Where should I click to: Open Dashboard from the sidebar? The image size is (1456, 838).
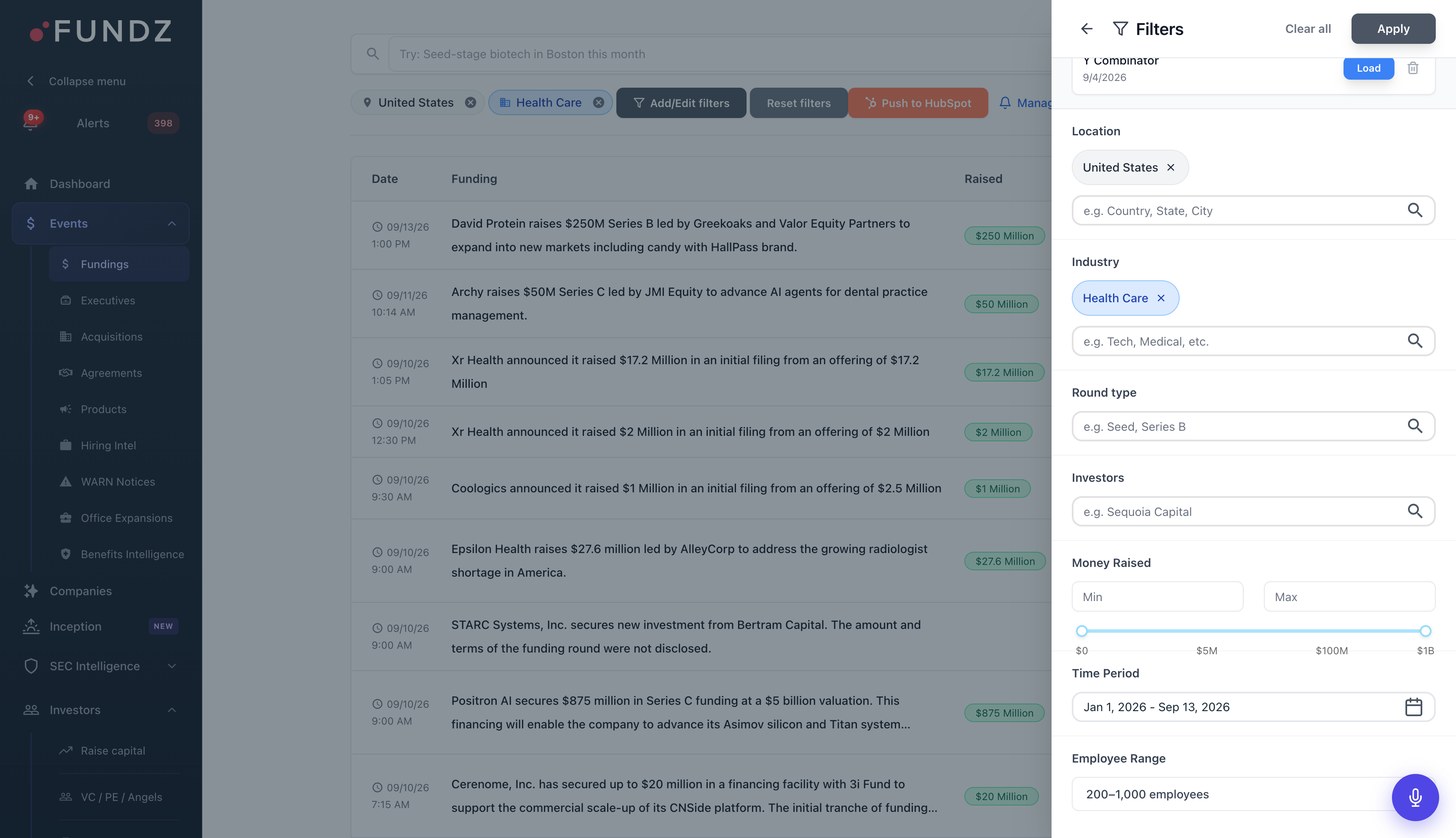click(x=80, y=184)
